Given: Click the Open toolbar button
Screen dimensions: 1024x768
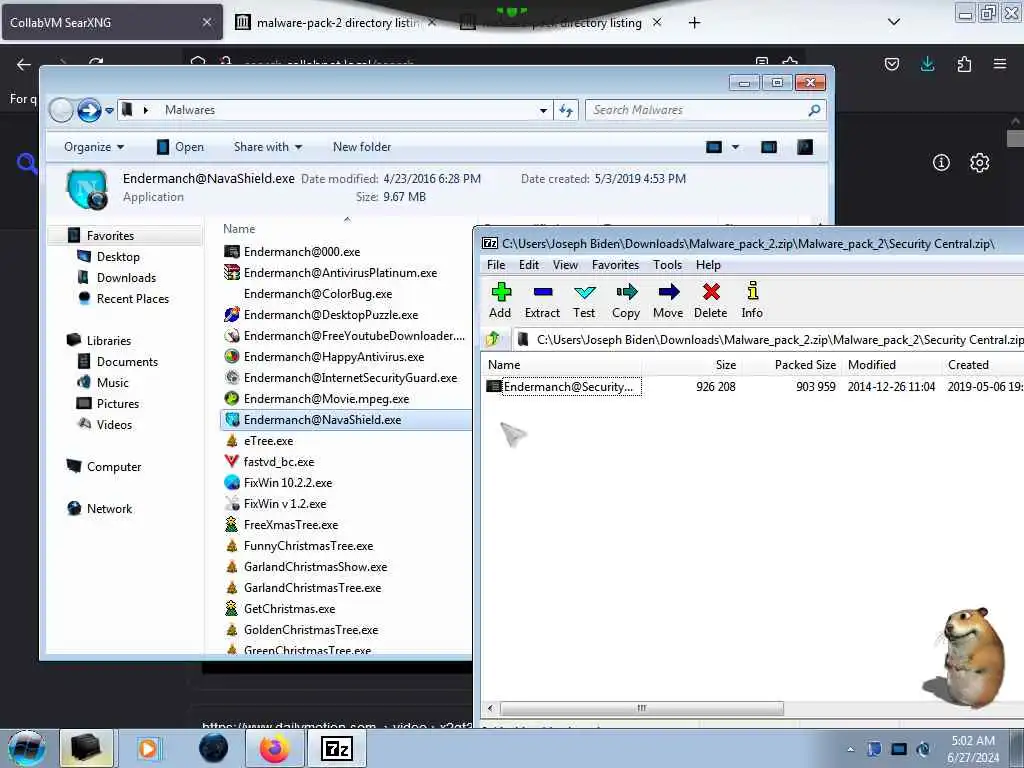Looking at the screenshot, I should click(x=181, y=147).
